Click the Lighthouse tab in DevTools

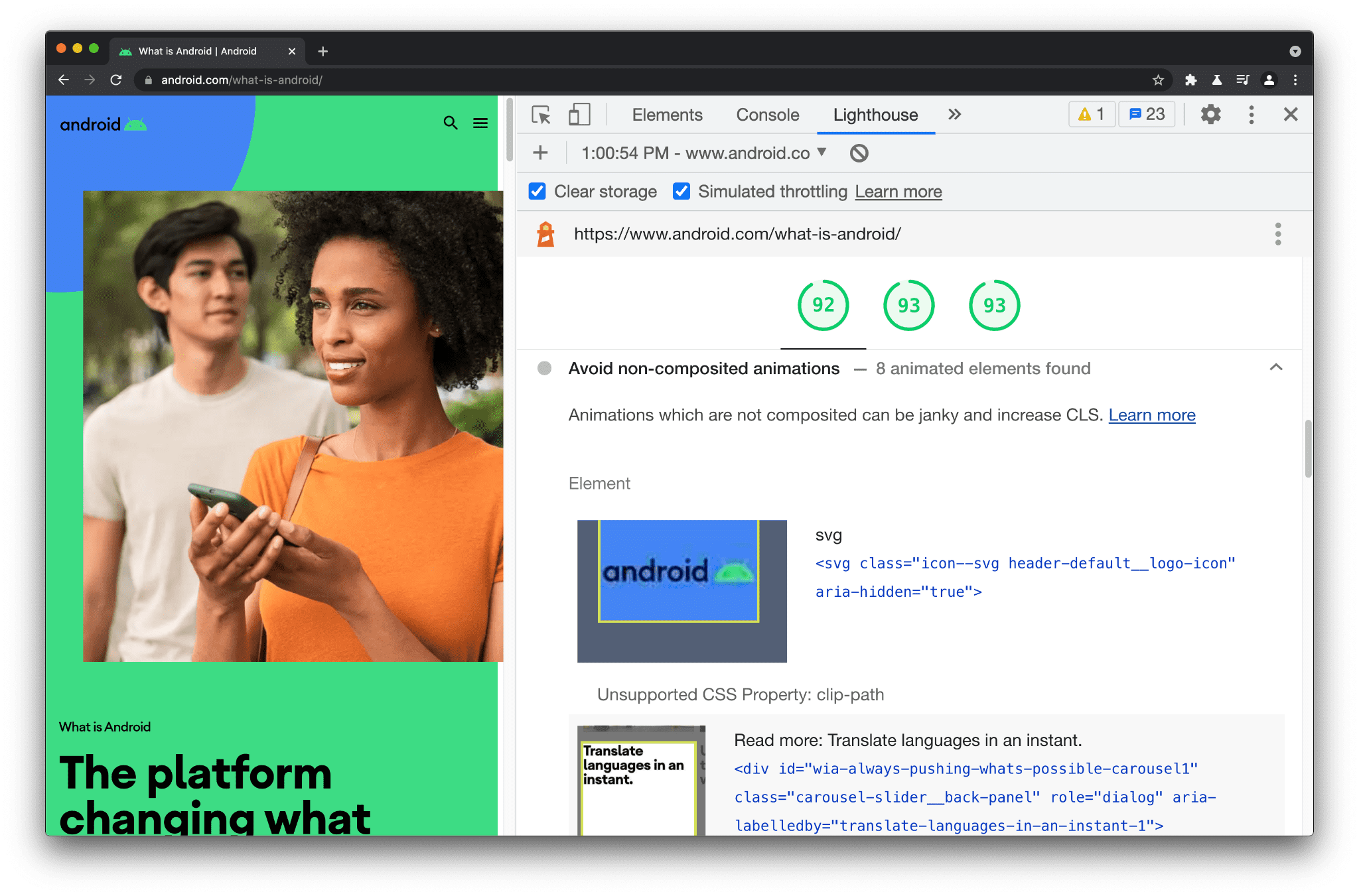pyautogui.click(x=875, y=115)
